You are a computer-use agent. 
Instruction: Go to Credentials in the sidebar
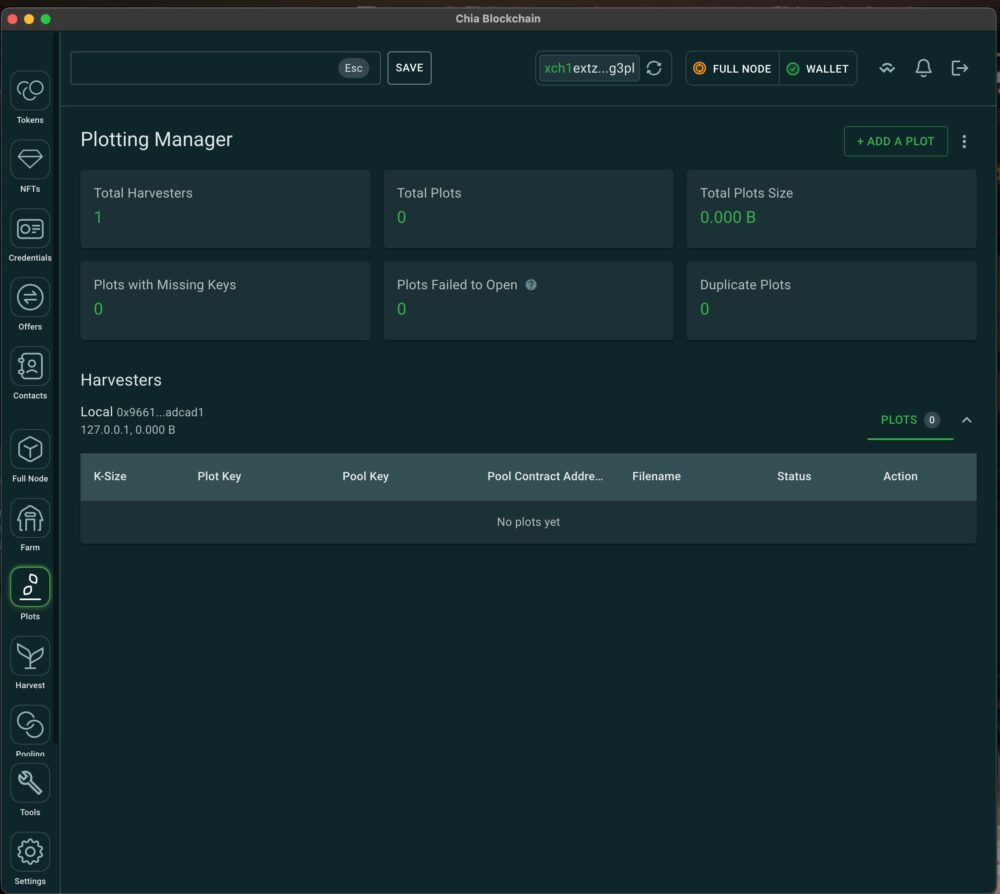[x=30, y=228]
